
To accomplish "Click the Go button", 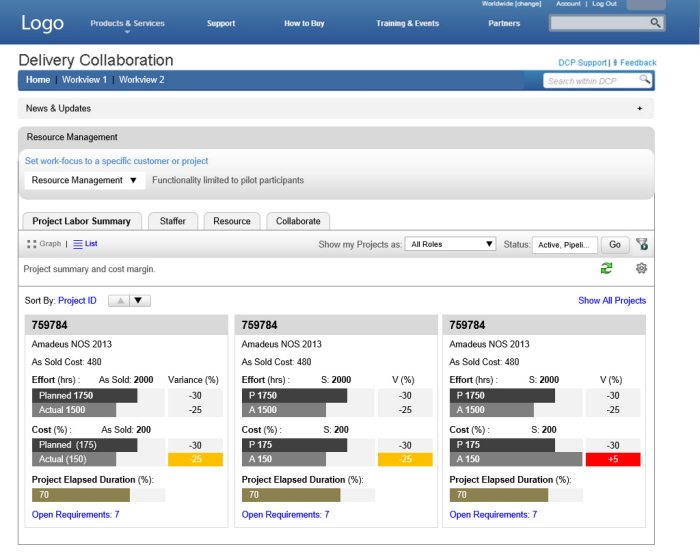I will [x=615, y=245].
